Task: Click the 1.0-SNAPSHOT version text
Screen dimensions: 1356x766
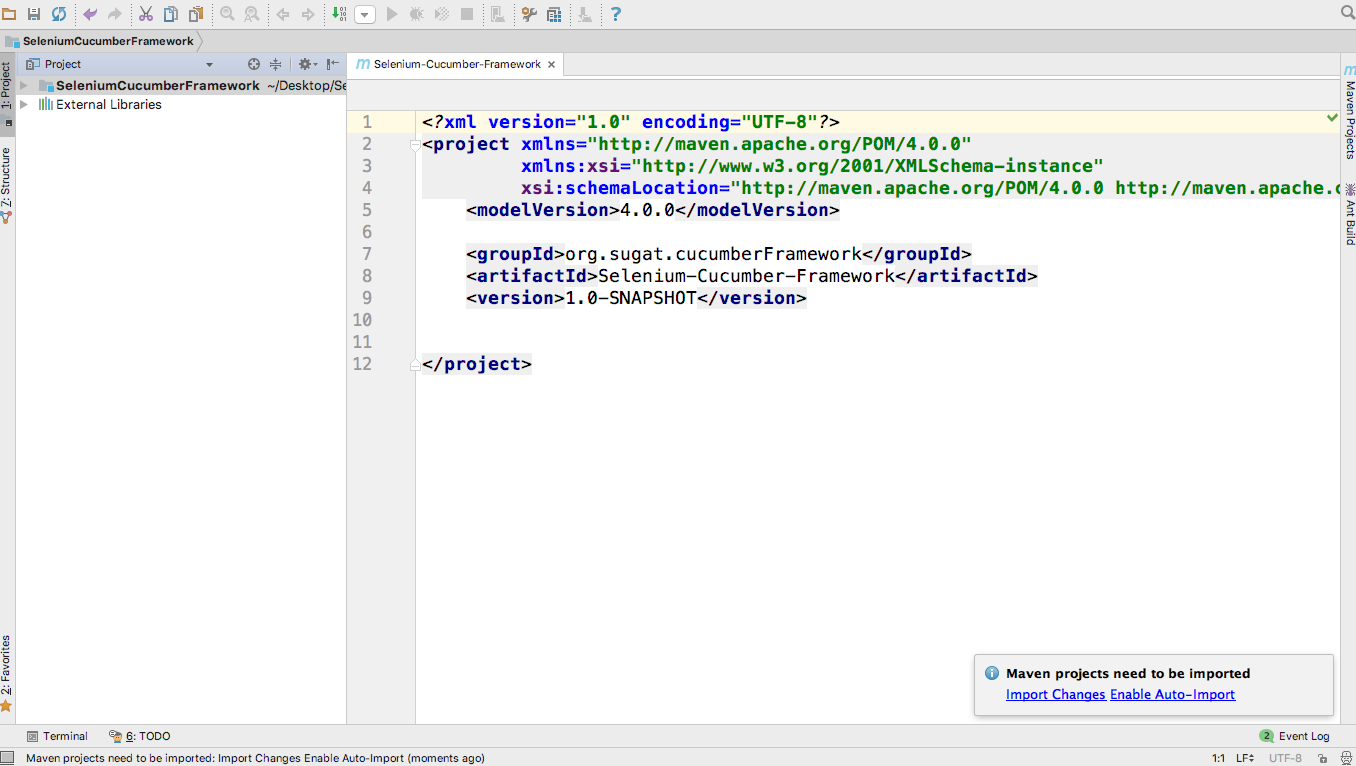Action: coord(631,298)
